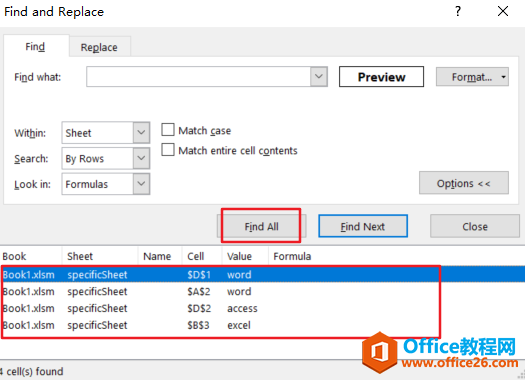Open the Find what history dropdown arrow
The width and height of the screenshot is (525, 380).
coord(319,77)
